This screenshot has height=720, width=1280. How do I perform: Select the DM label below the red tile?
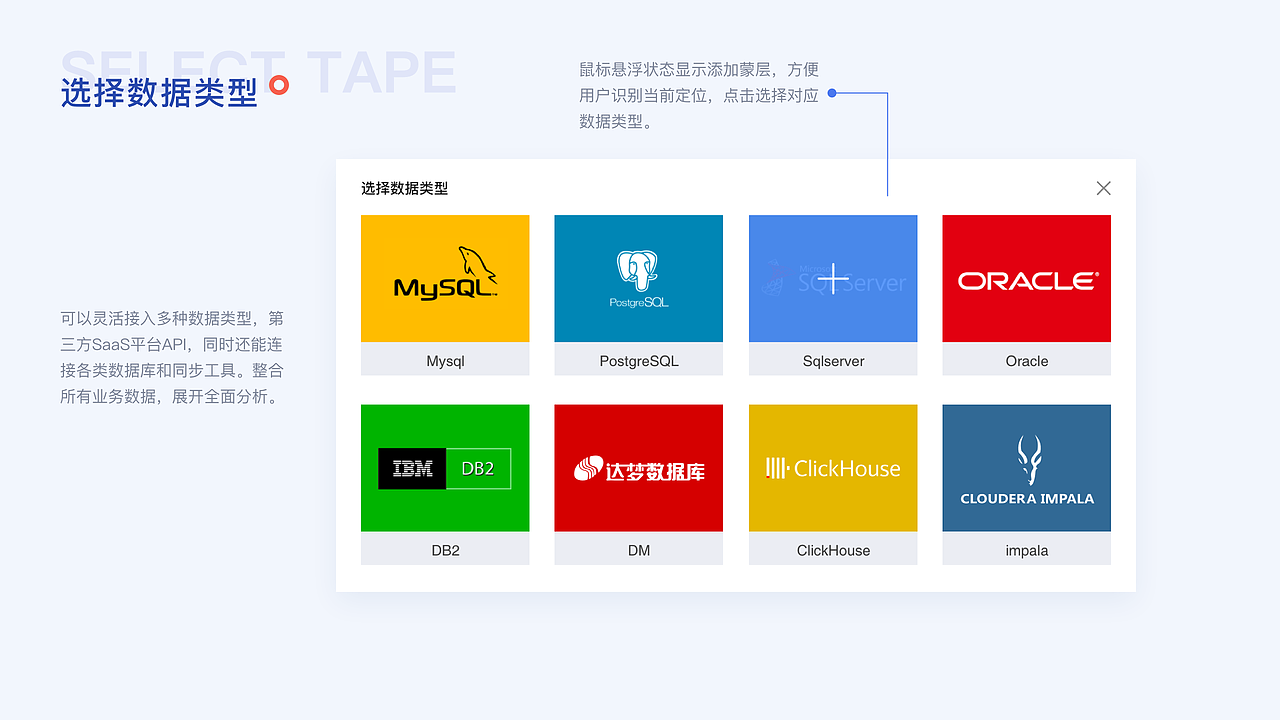pos(638,550)
